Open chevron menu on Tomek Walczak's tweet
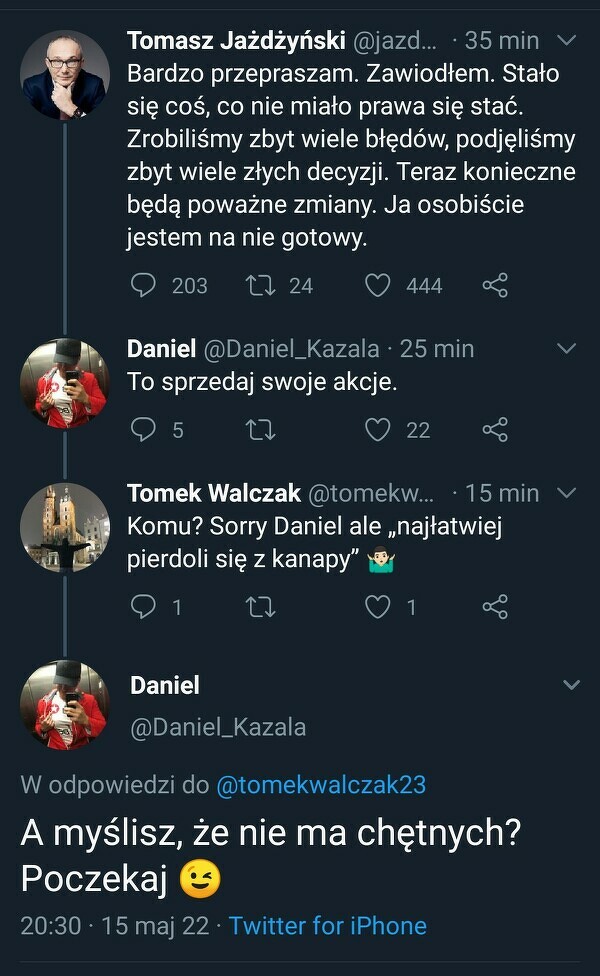Viewport: 600px width, 976px height. tap(566, 493)
